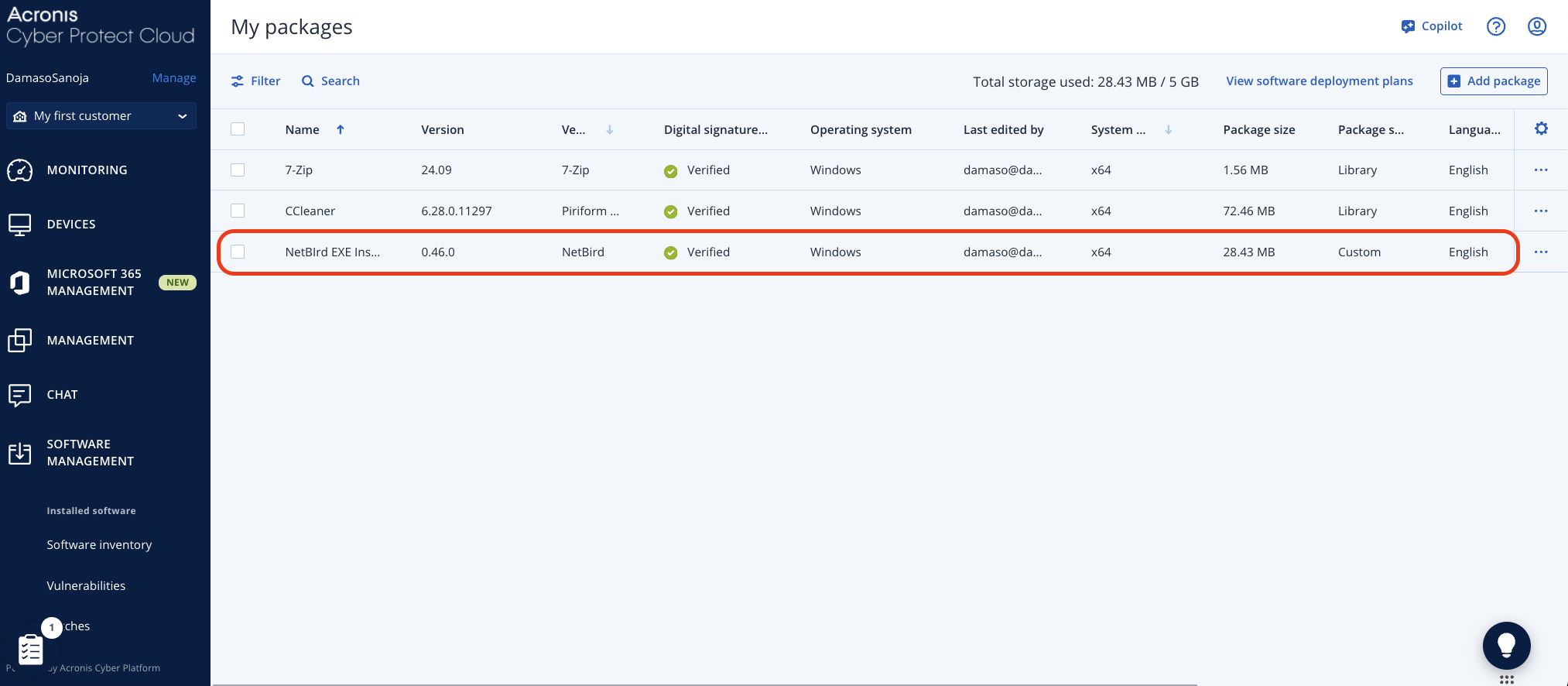Image resolution: width=1568 pixels, height=686 pixels.
Task: Open the help question mark icon
Action: click(1496, 26)
